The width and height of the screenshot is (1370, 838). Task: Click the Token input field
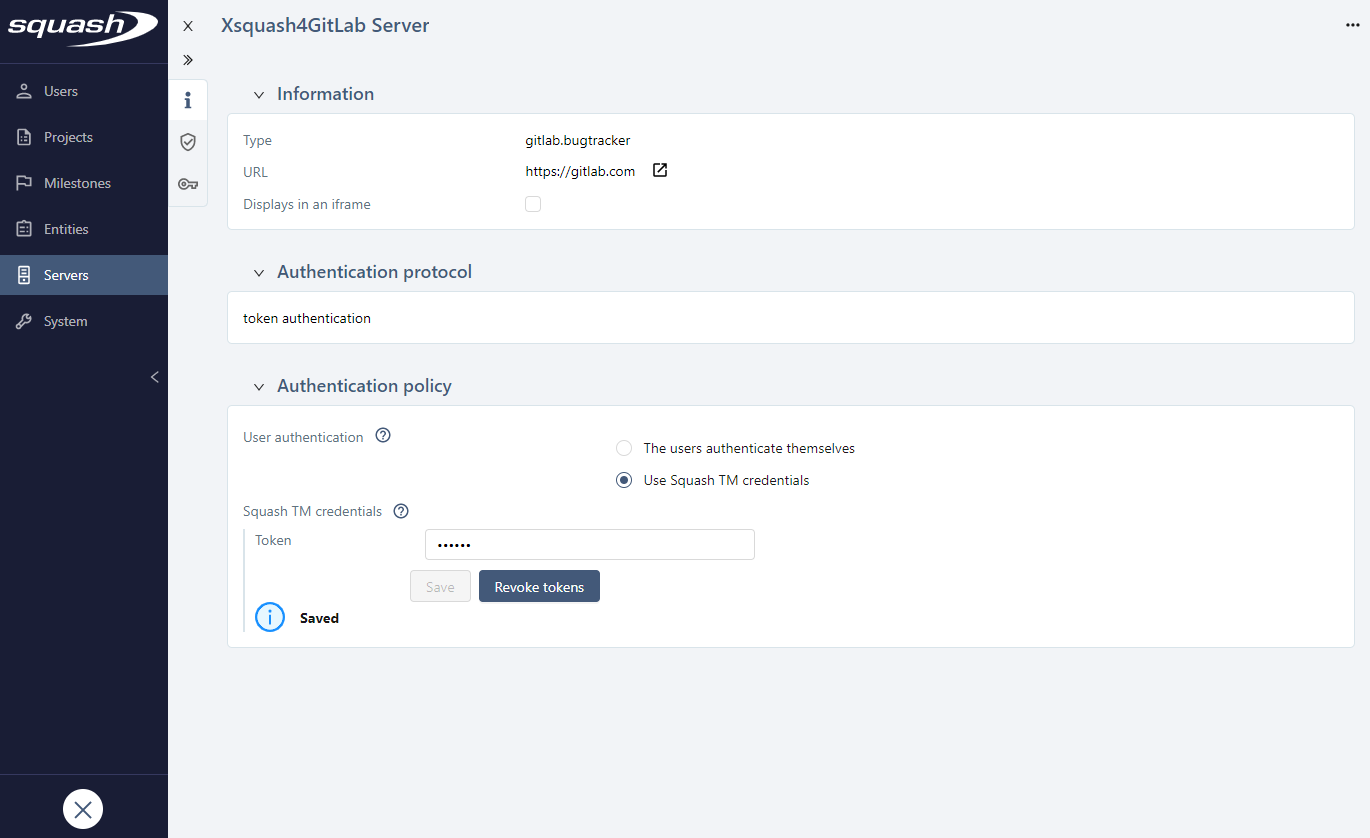(x=589, y=544)
